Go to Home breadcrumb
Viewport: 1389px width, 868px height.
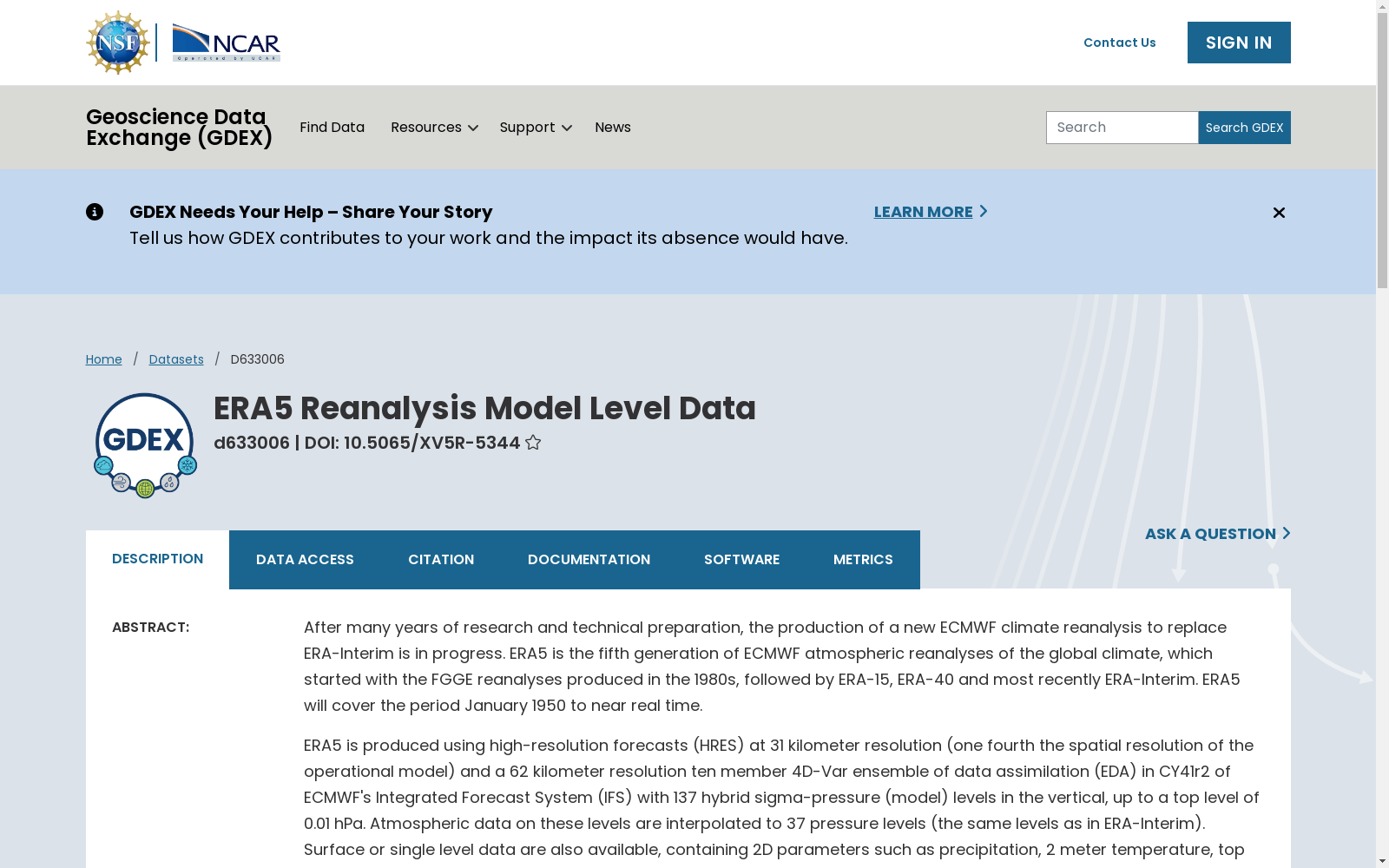(104, 359)
